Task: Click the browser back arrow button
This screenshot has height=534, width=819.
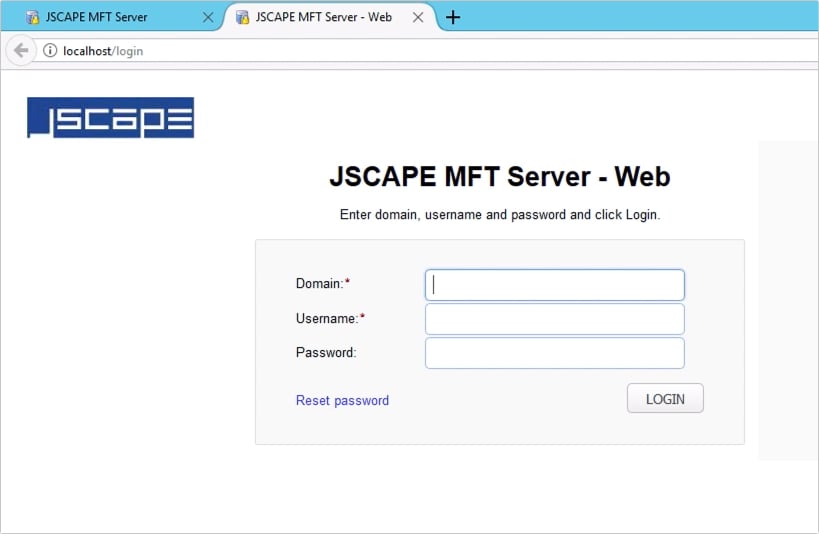Action: (21, 51)
